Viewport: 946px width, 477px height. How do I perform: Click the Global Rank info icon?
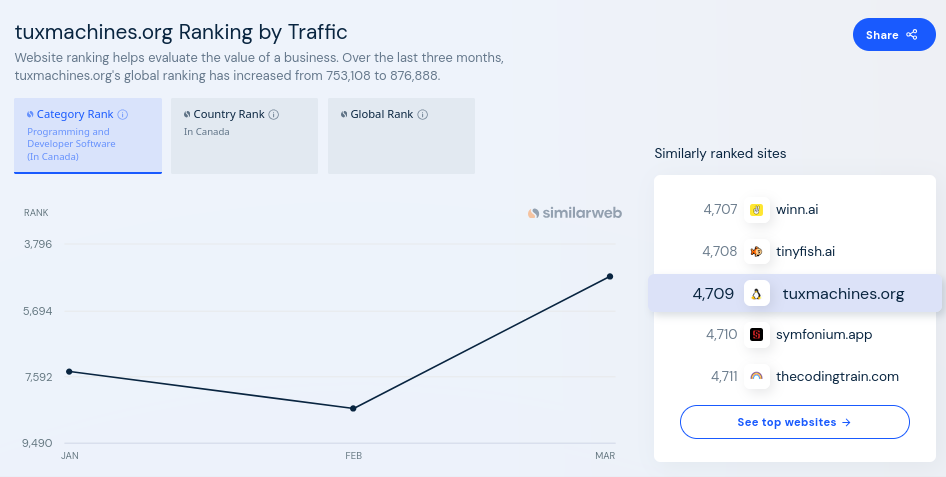423,115
